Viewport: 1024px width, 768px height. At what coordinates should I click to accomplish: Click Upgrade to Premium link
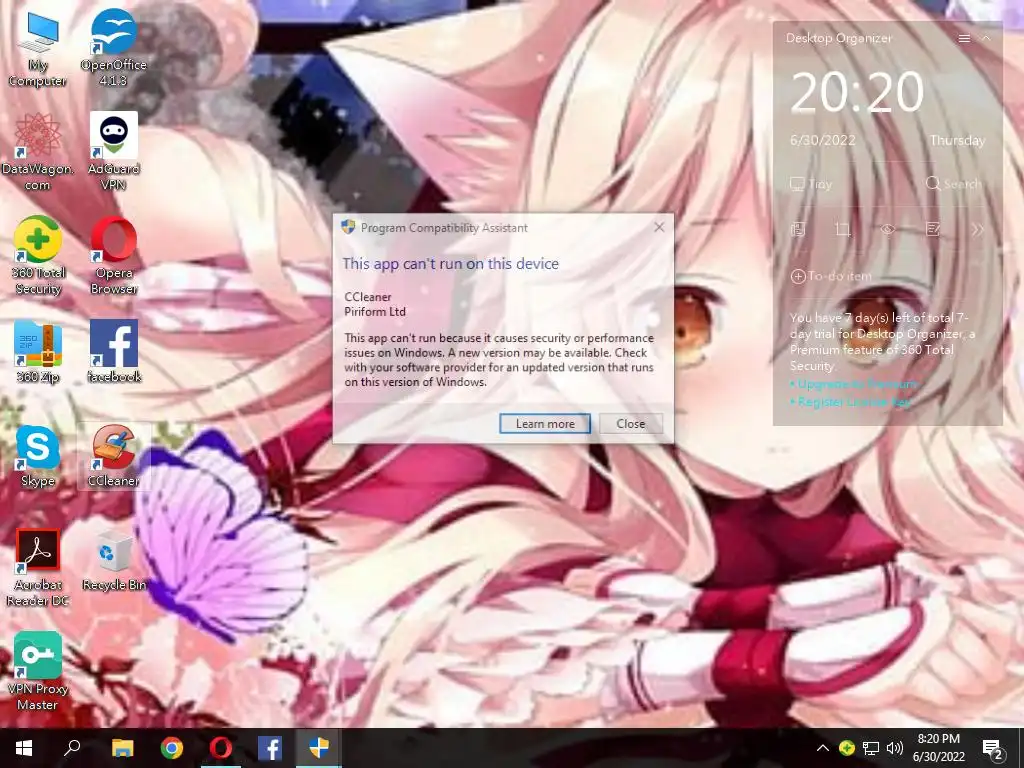click(x=855, y=384)
